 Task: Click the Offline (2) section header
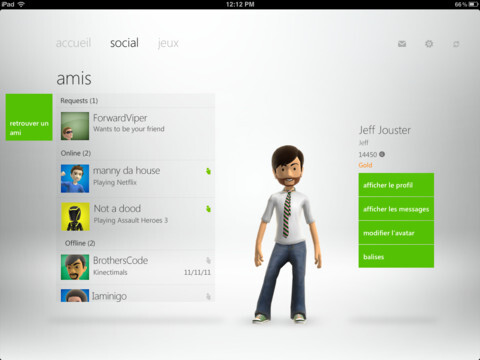click(80, 243)
